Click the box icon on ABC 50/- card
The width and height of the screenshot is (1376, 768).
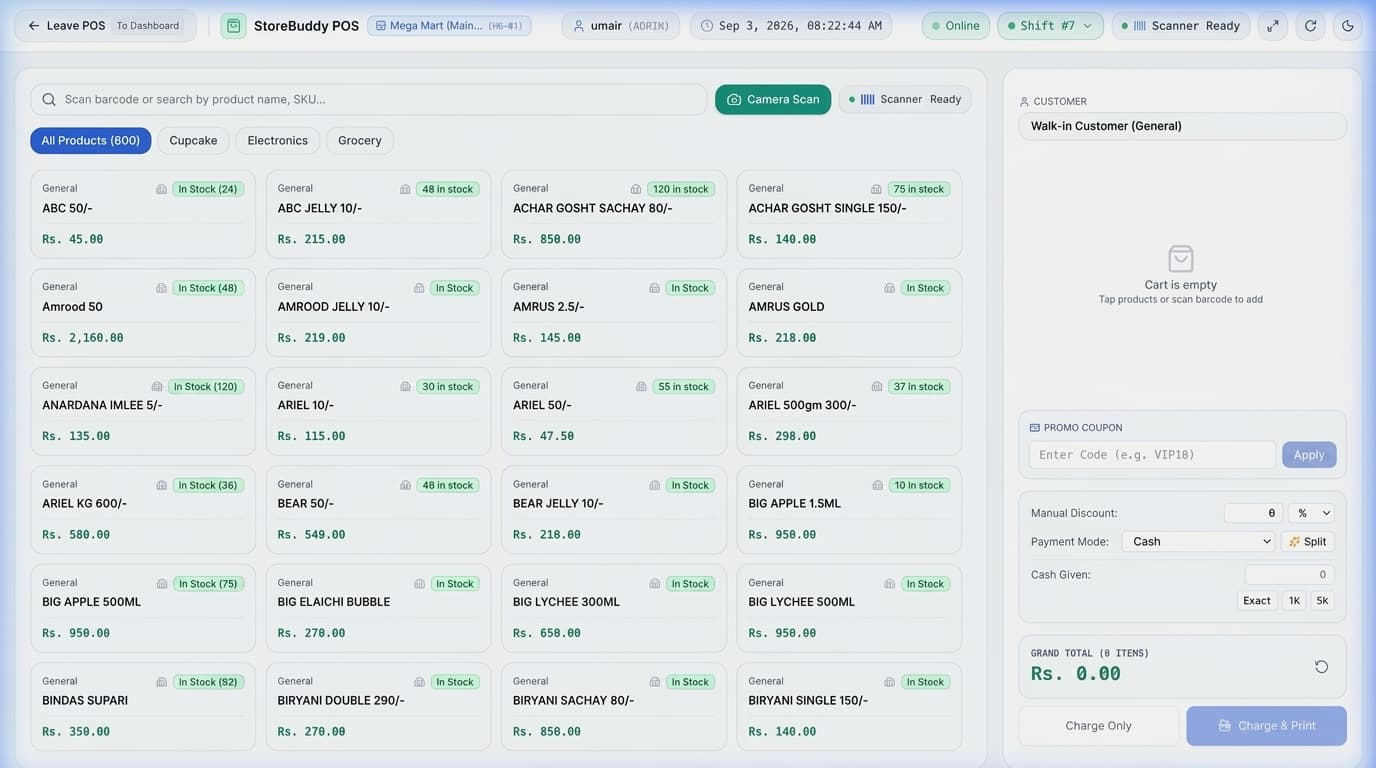(161, 189)
